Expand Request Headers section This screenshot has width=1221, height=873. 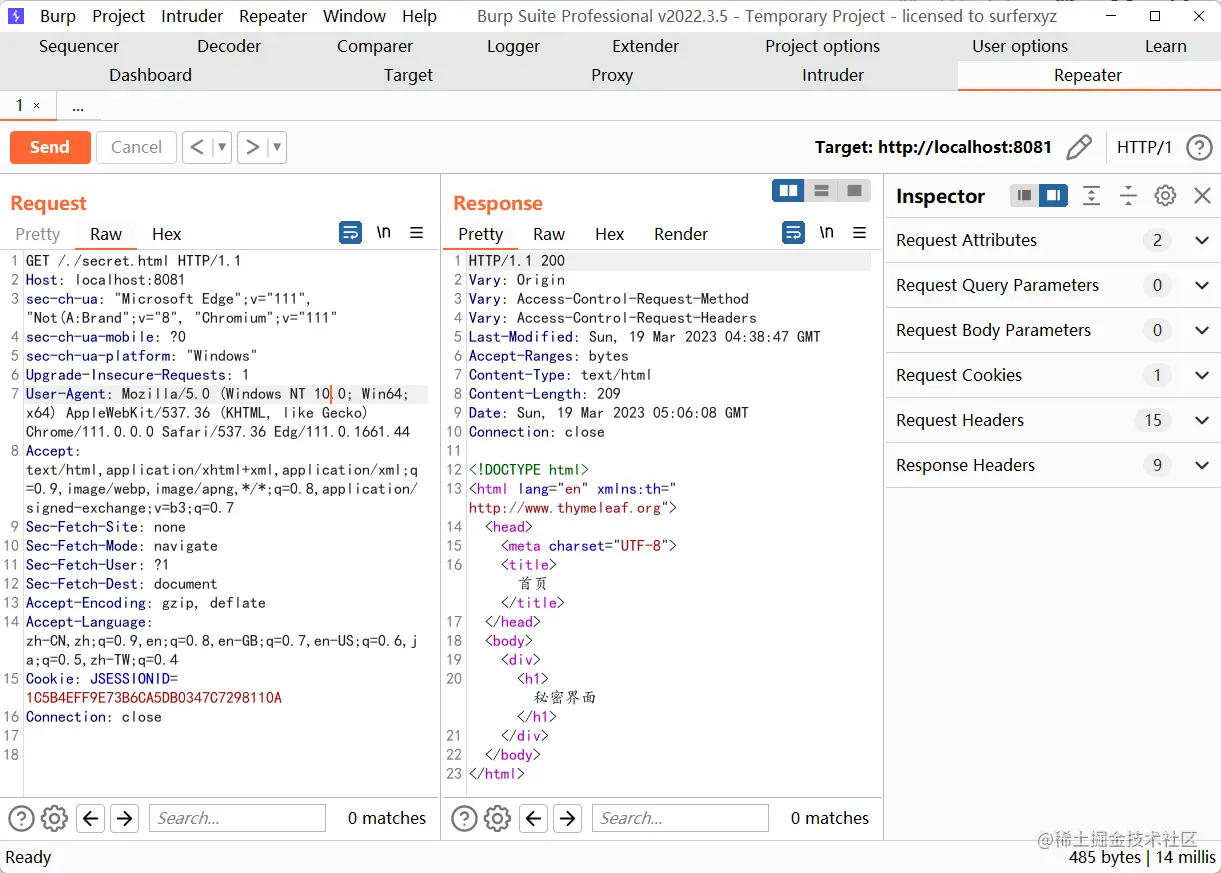tap(1202, 420)
